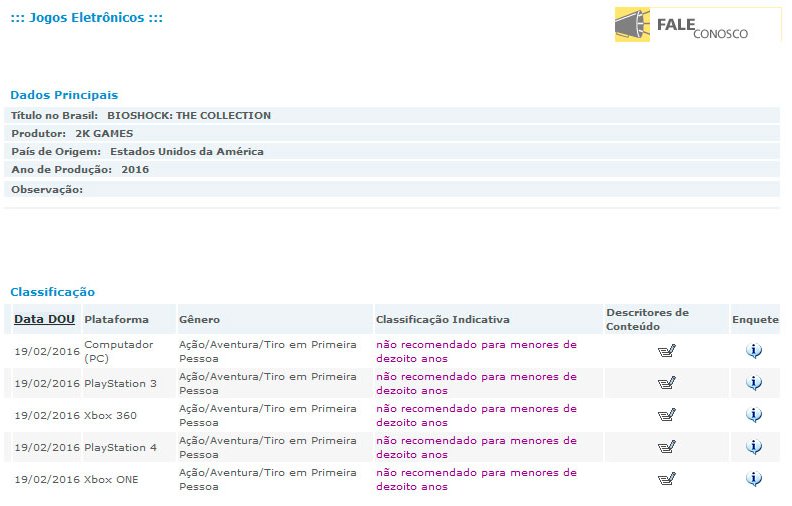Open content descriptors for PlayStation 4 row
The height and width of the screenshot is (506, 792).
[667, 447]
